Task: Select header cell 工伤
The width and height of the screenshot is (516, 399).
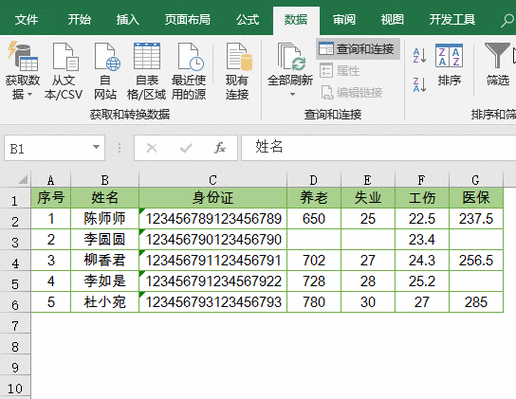Action: pos(422,198)
